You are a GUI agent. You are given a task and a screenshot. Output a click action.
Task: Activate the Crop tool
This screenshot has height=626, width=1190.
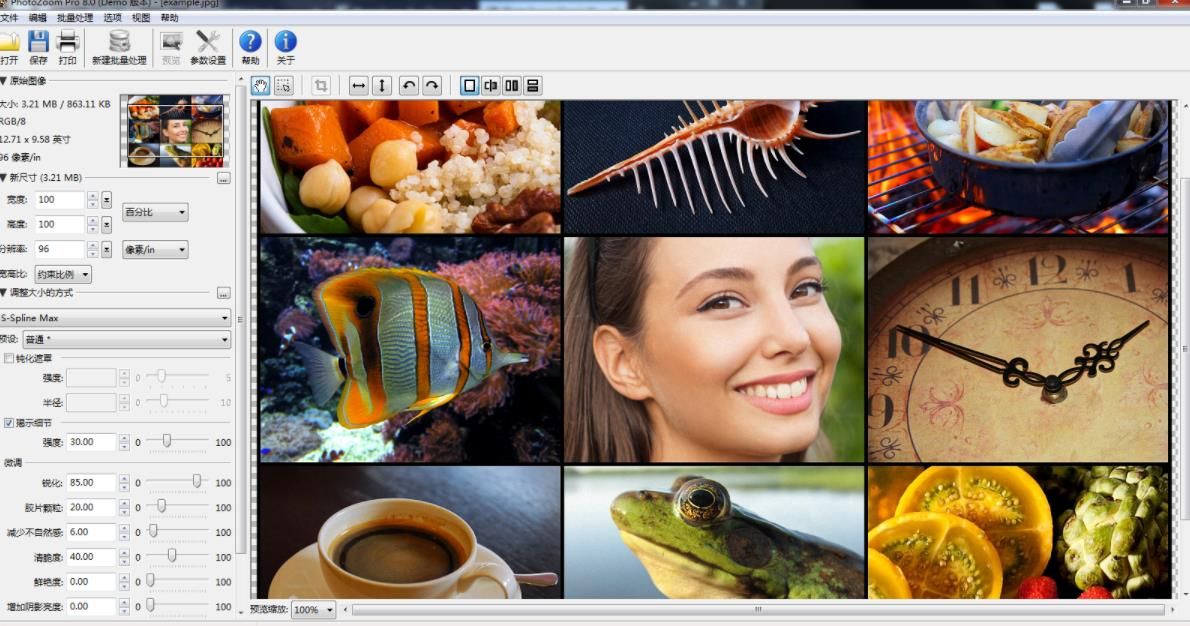pos(320,86)
